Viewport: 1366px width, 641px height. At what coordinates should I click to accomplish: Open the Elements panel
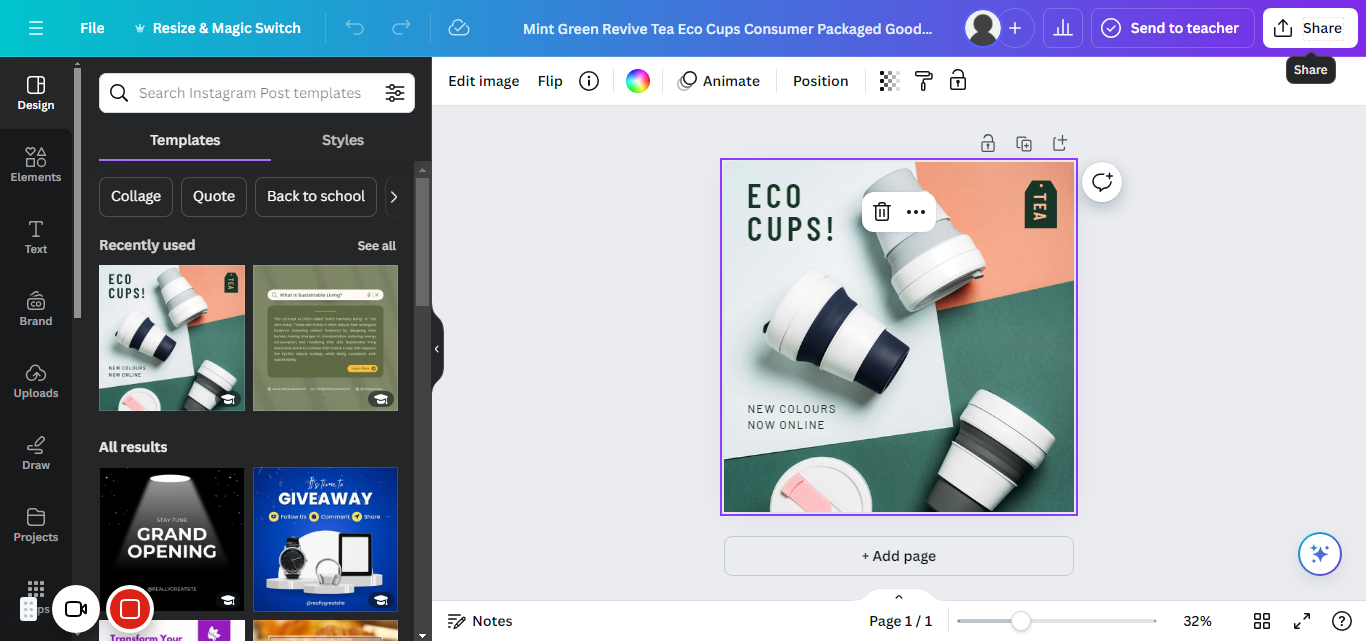pyautogui.click(x=36, y=164)
